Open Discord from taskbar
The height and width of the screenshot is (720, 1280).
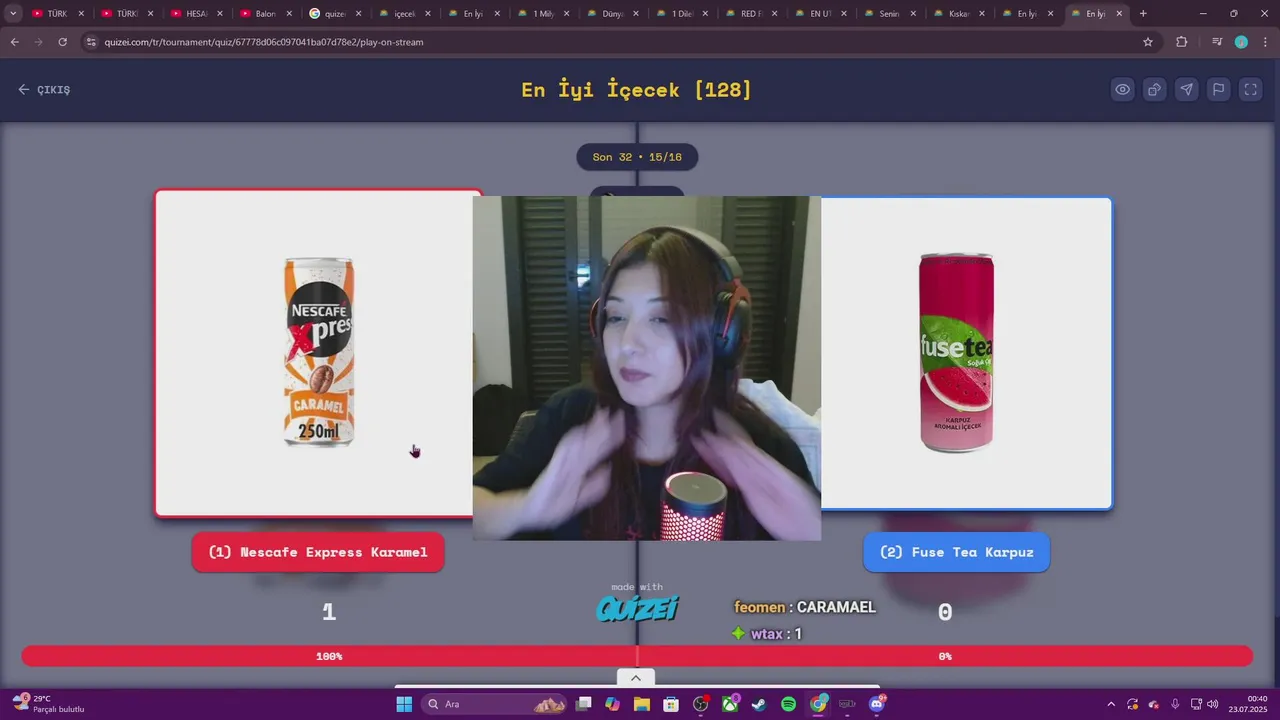(877, 704)
